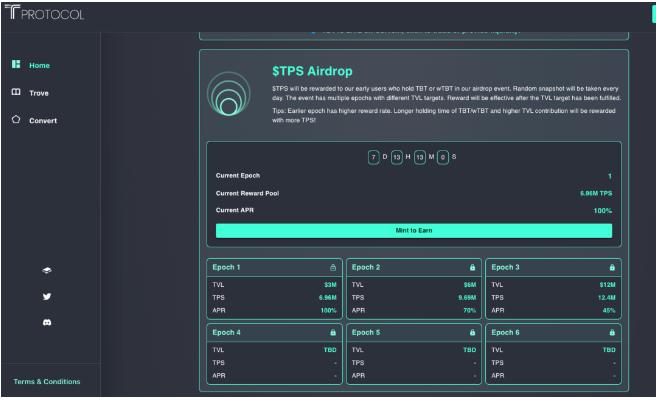The height and width of the screenshot is (401, 656).
Task: Select the Convert menu item
Action: [43, 120]
